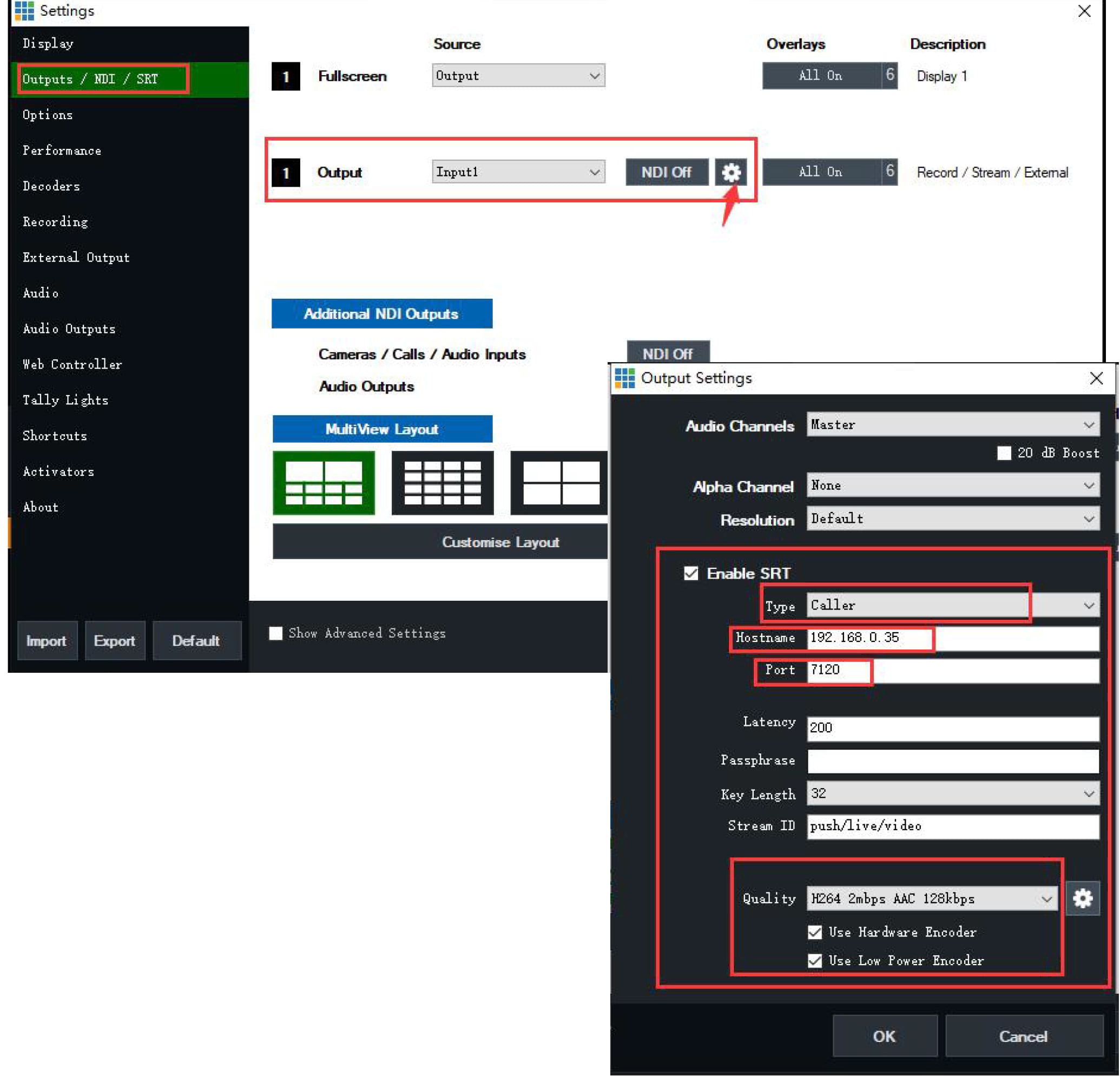Expand the Output source Input1 dropdown
This screenshot has width=1120, height=1076.
518,172
